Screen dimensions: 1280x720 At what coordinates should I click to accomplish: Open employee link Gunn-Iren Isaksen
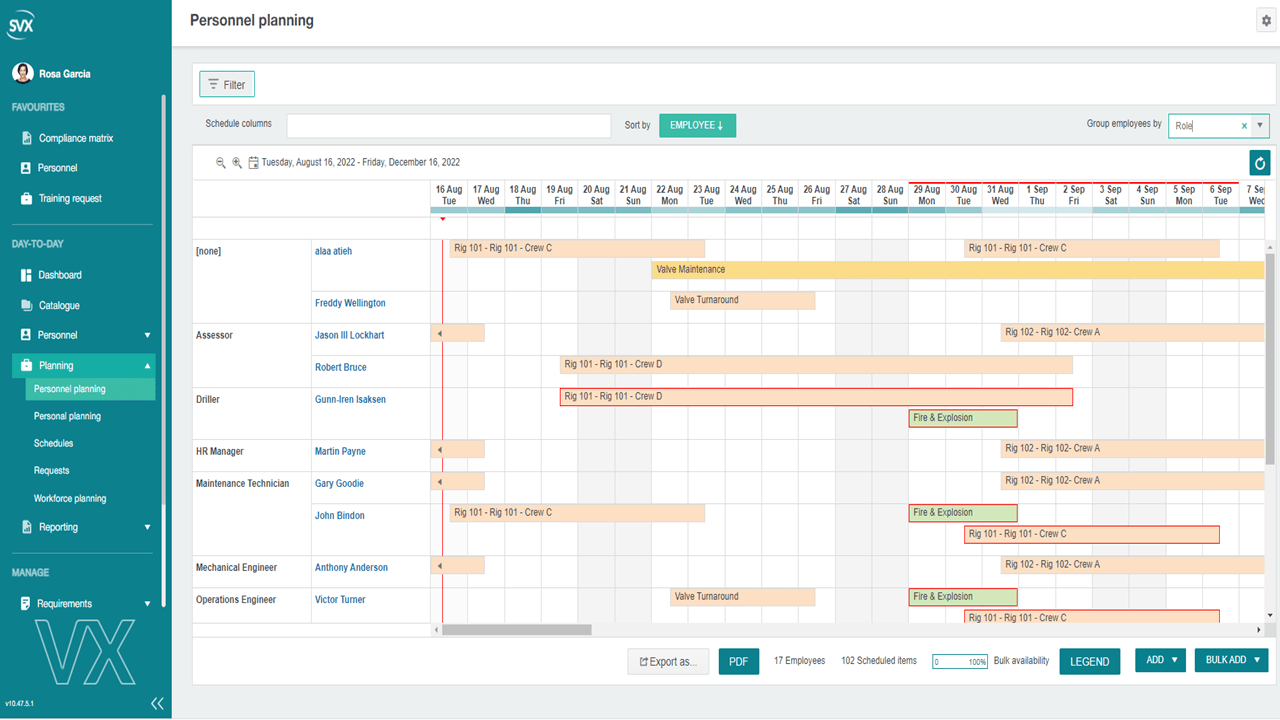tap(350, 399)
